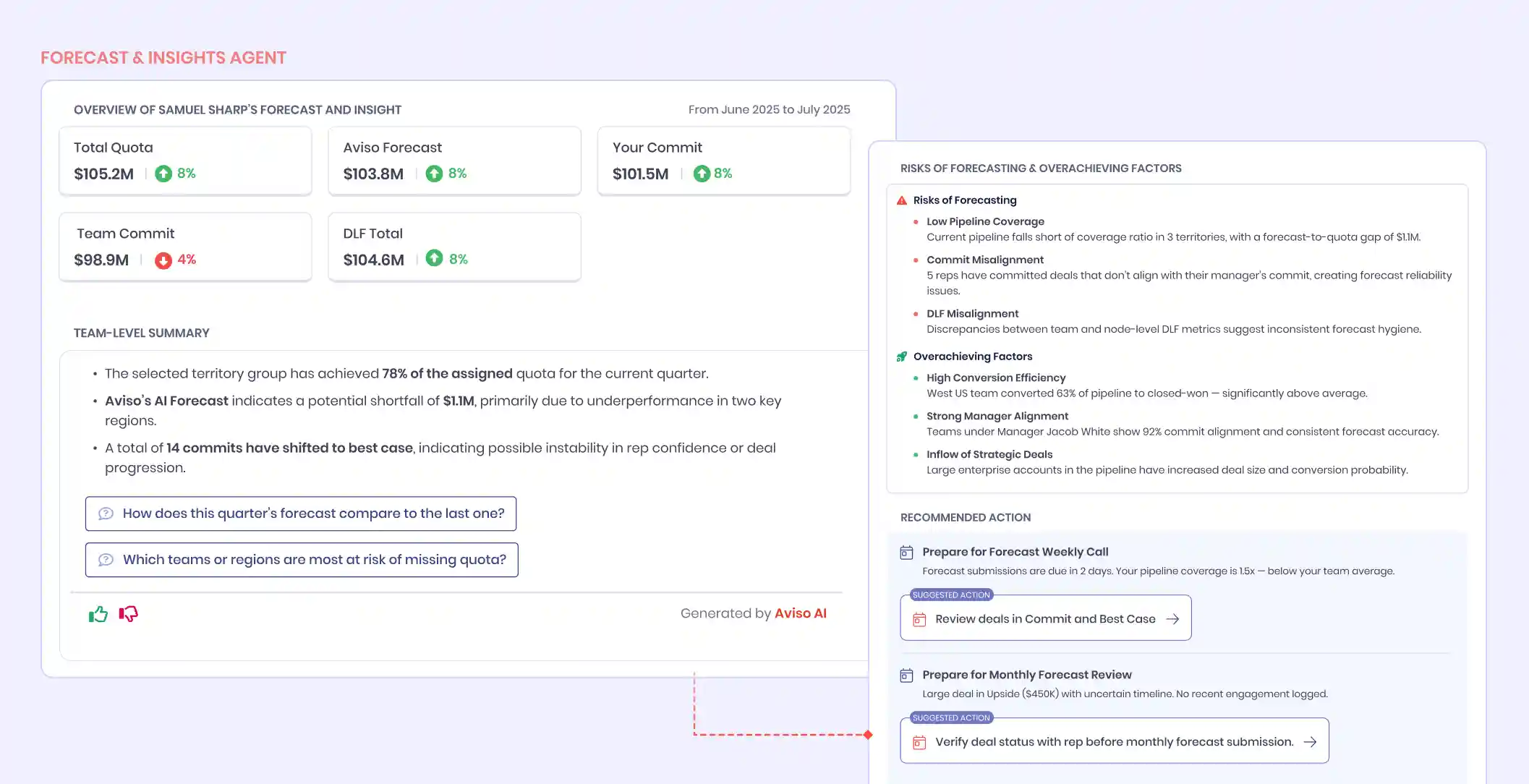The image size is (1529, 784).
Task: Click the thumbs down feedback icon
Action: point(129,614)
